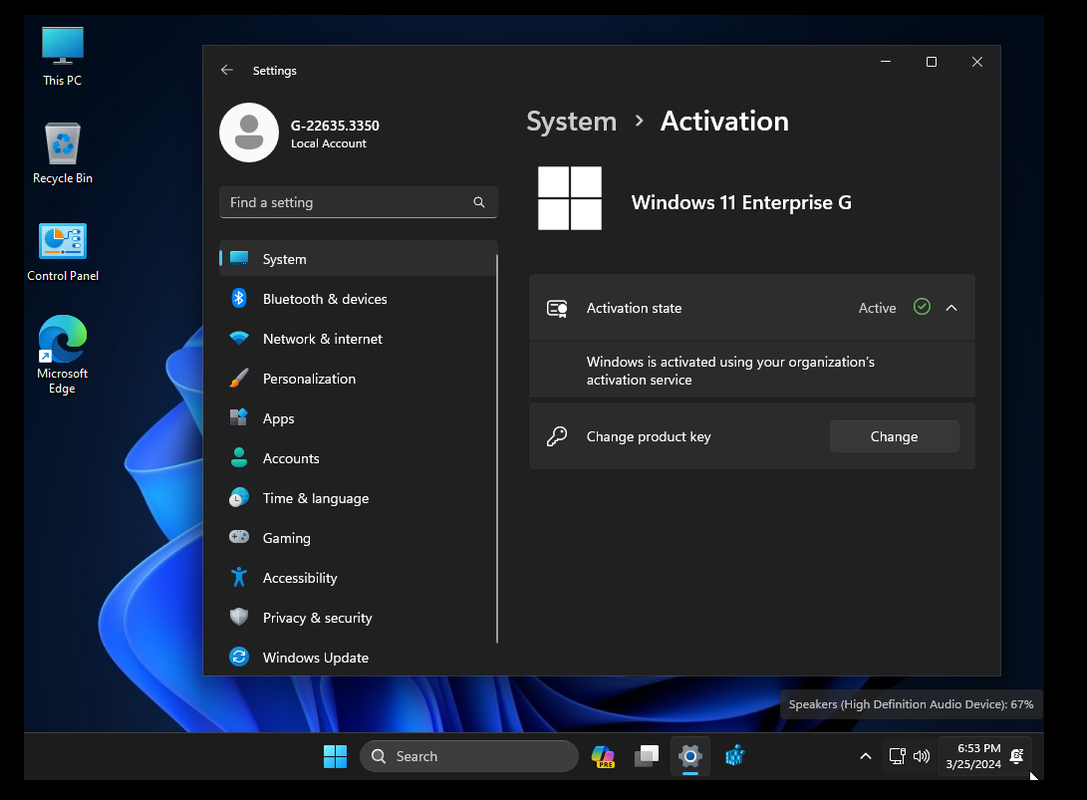Open Network & internet settings

(322, 339)
